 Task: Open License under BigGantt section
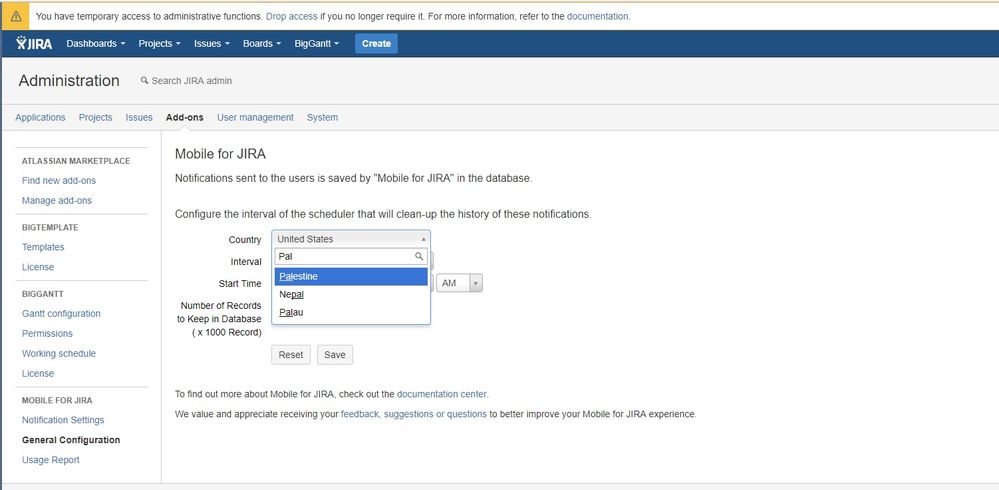click(x=38, y=373)
